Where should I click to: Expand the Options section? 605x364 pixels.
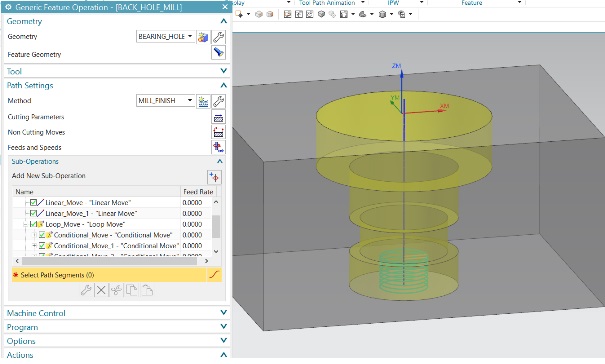click(223, 340)
